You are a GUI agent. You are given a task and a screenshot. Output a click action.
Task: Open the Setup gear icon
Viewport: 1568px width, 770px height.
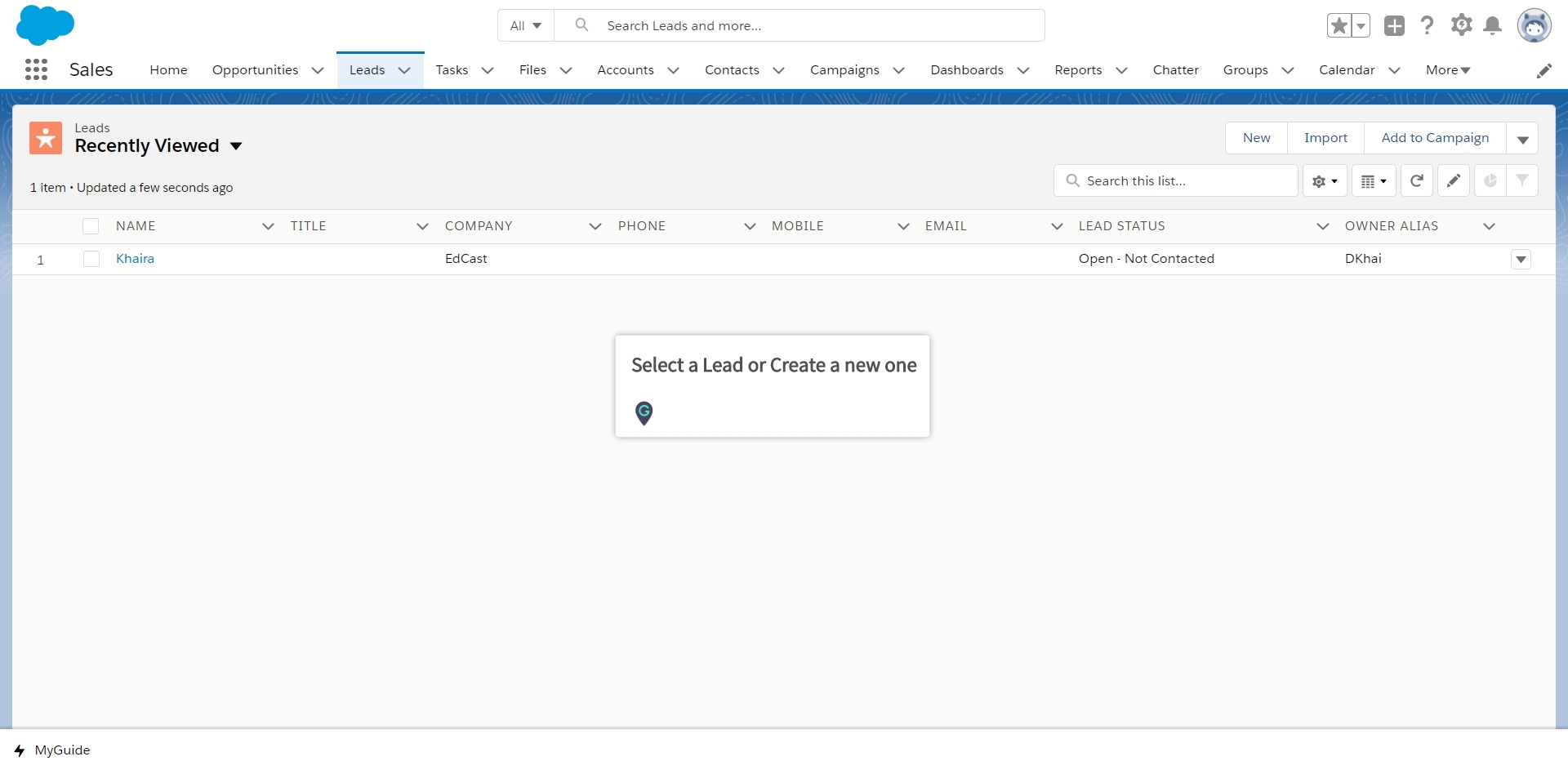pyautogui.click(x=1462, y=25)
